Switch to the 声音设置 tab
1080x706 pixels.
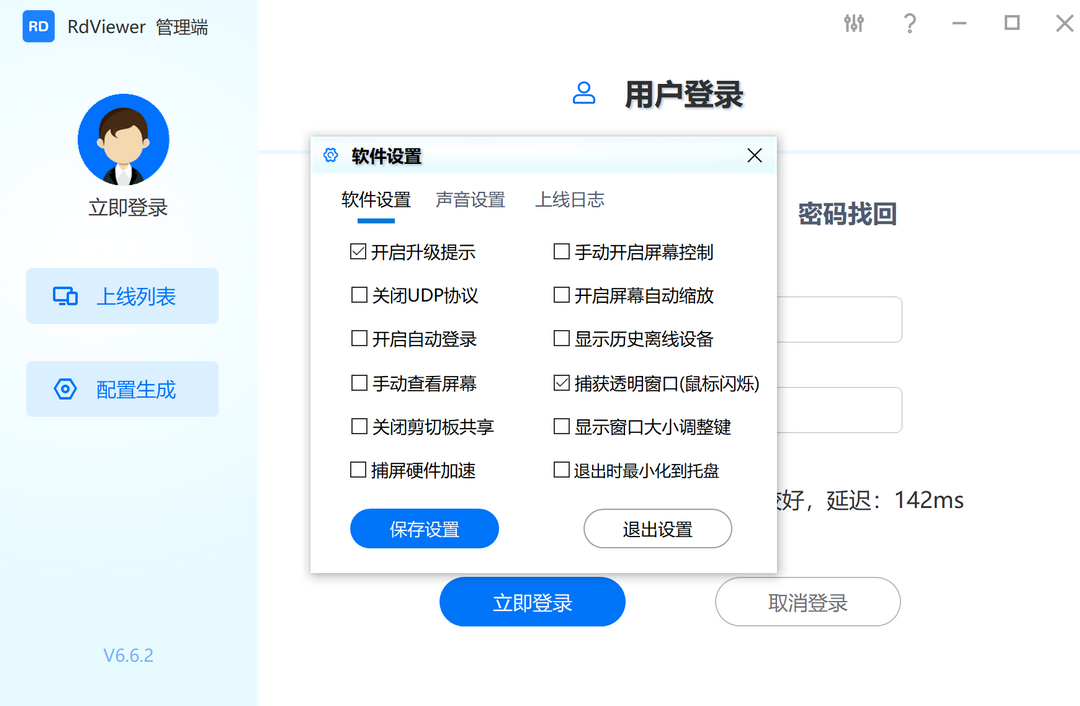470,199
